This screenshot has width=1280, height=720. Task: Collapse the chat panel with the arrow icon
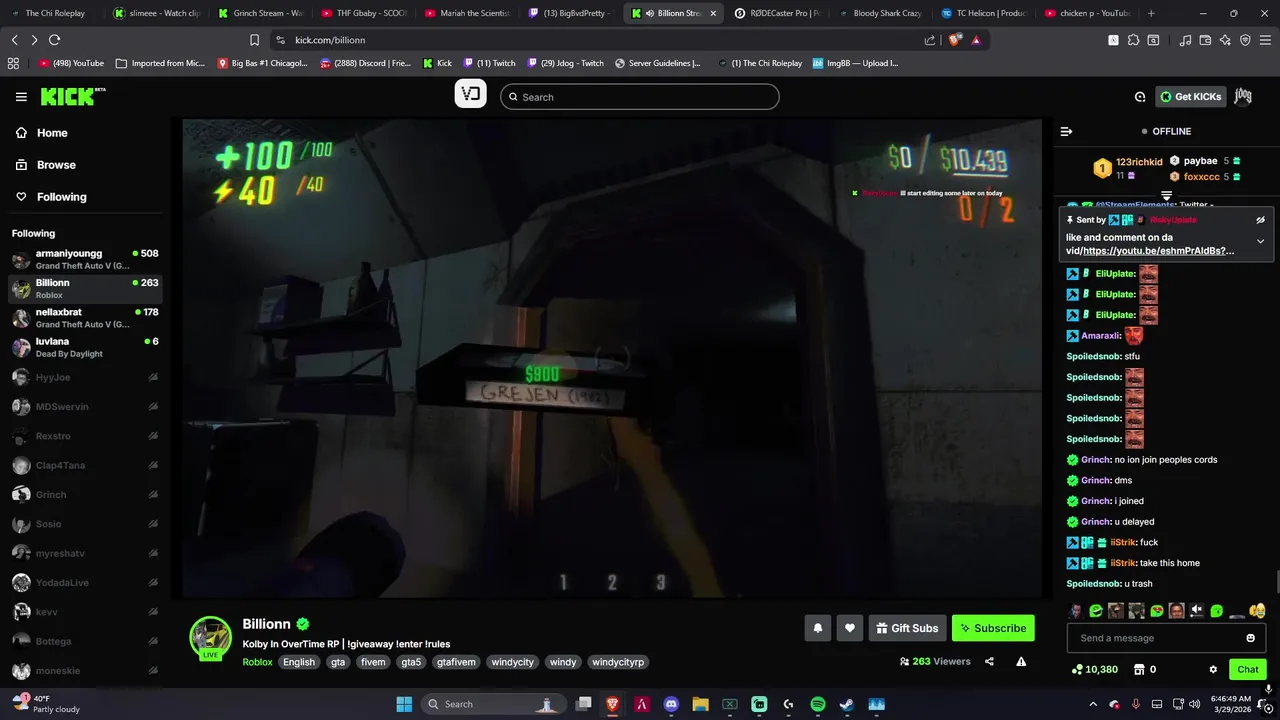point(1066,131)
